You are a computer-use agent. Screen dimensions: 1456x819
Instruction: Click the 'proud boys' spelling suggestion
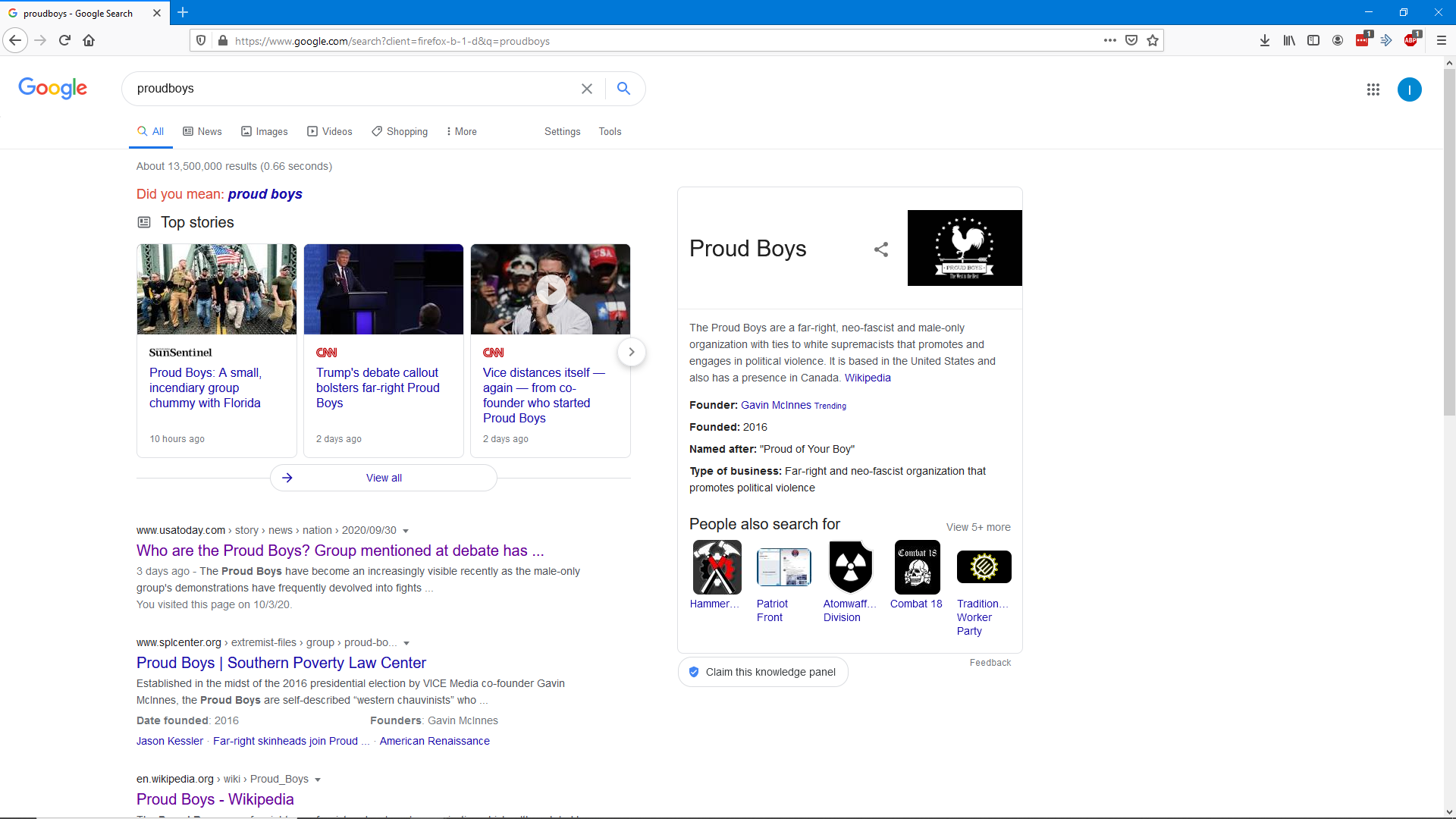pos(265,194)
